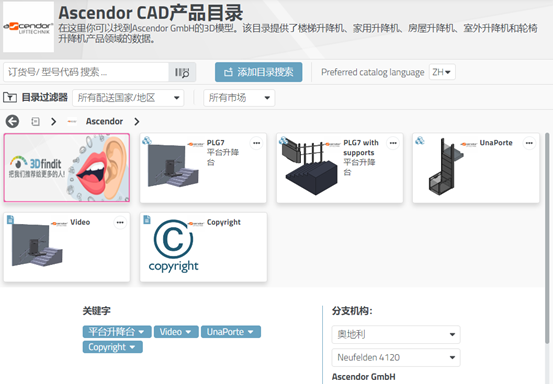The height and width of the screenshot is (384, 553).
Task: Click the 3D parts icon on PLG7 card
Action: [146, 141]
